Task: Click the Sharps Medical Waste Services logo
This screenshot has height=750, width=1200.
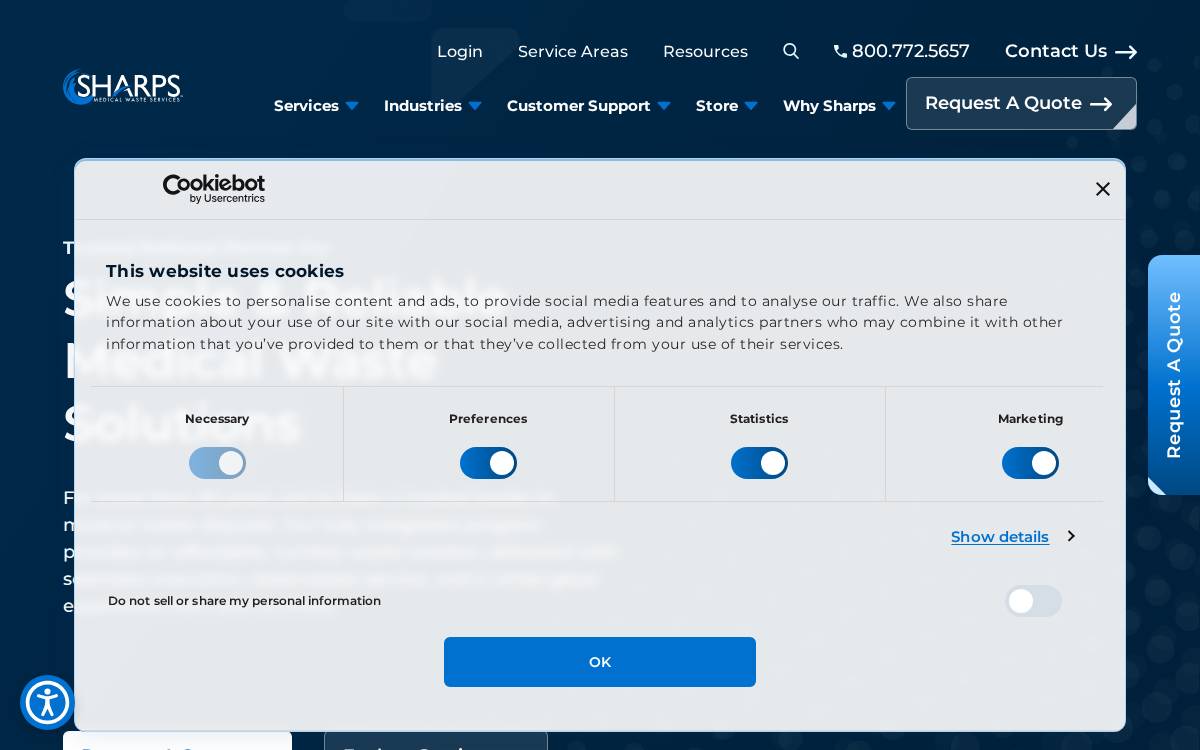Action: (122, 87)
